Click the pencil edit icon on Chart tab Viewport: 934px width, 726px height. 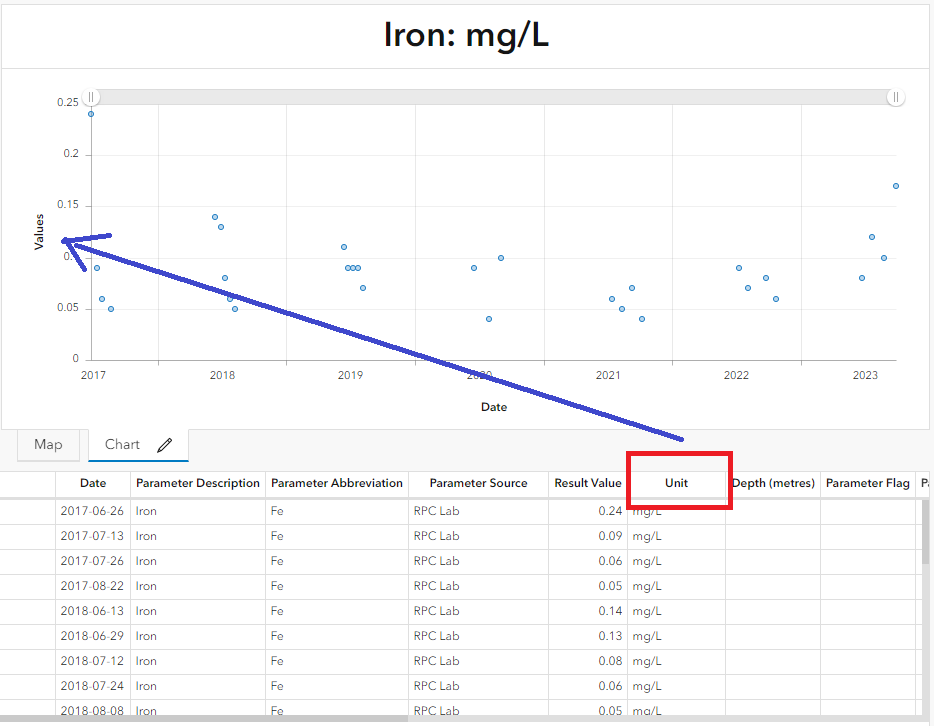165,445
